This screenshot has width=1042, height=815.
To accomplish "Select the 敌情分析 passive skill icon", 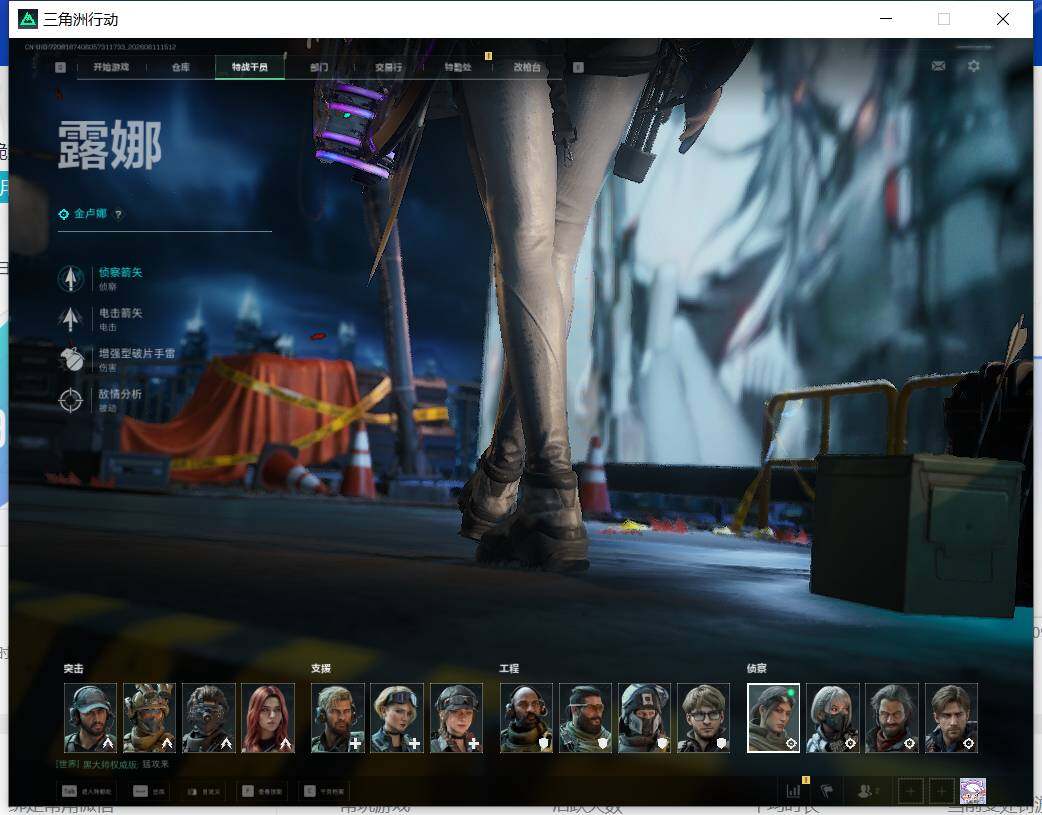I will coord(70,400).
